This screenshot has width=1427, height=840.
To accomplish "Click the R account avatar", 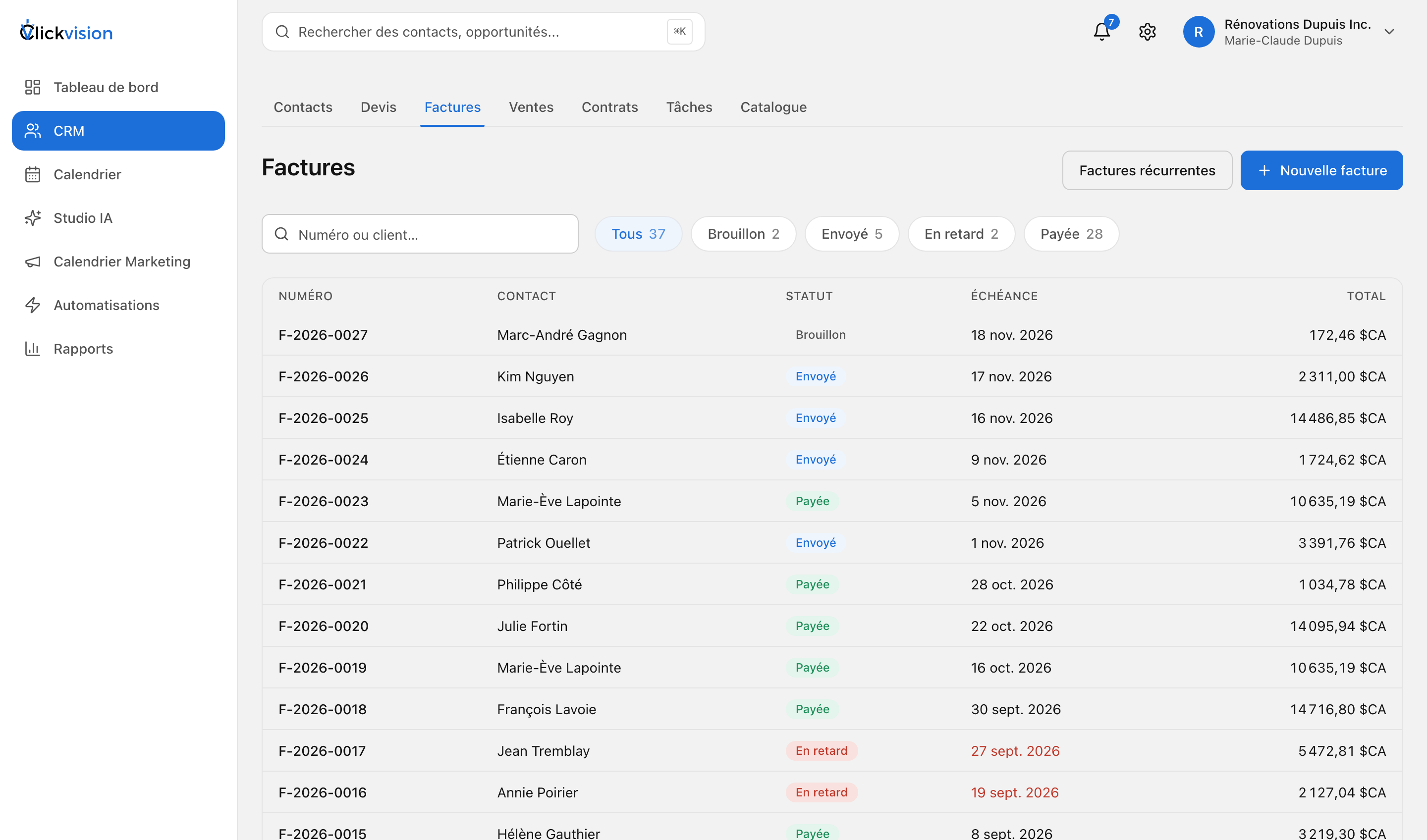I will (x=1198, y=32).
